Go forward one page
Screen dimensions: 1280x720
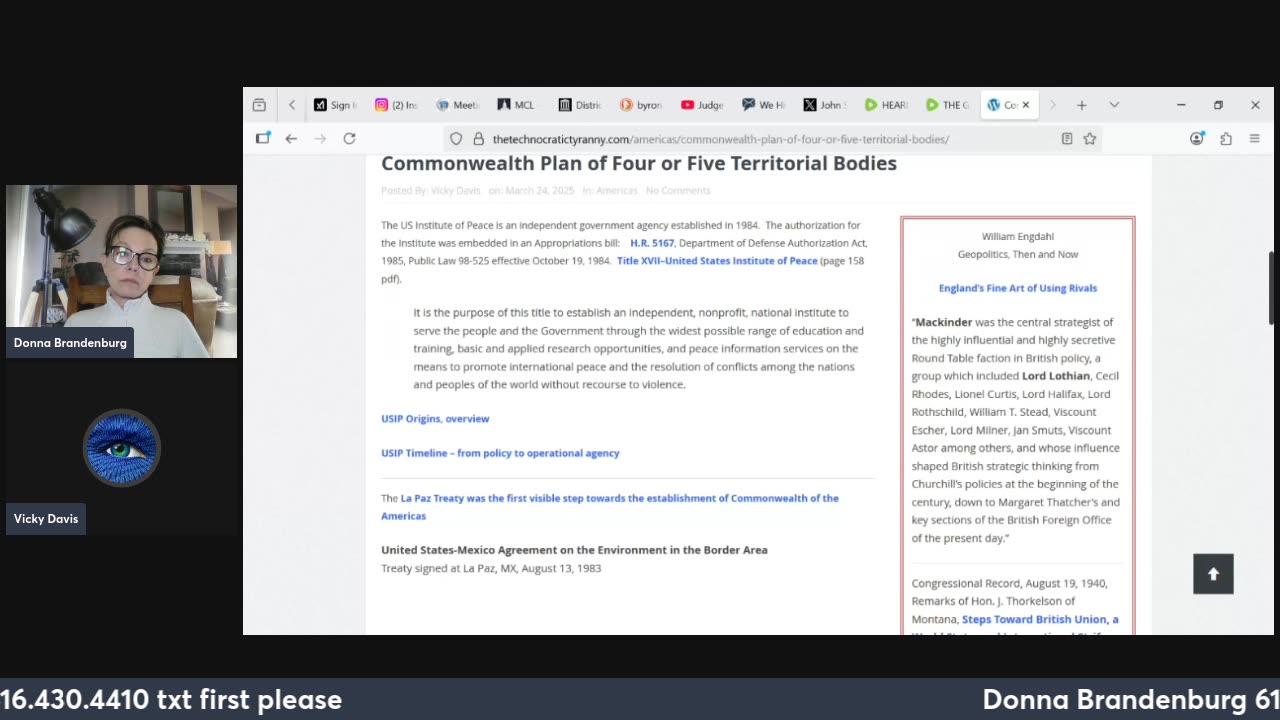[320, 139]
